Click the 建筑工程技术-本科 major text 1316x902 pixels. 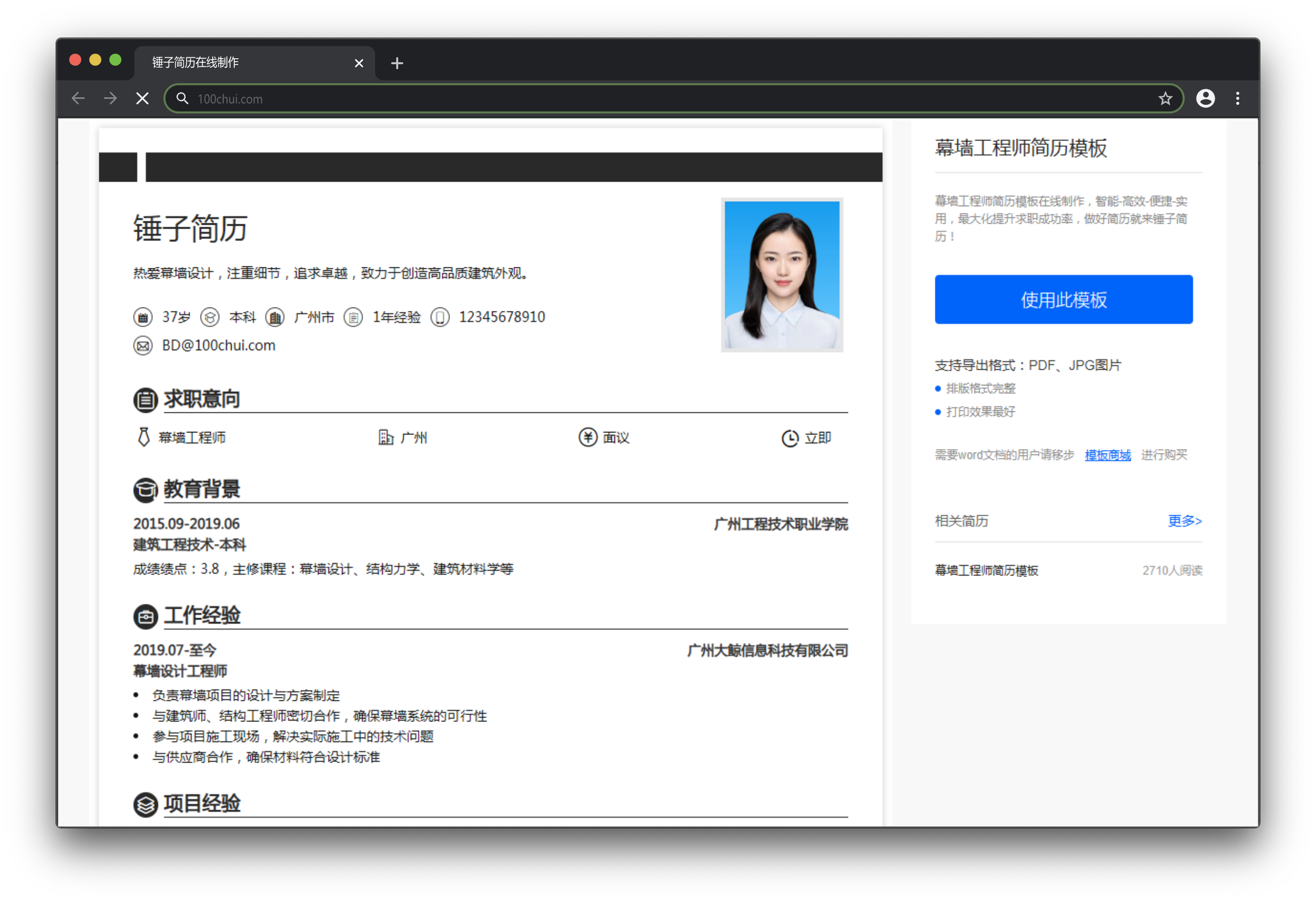[189, 545]
